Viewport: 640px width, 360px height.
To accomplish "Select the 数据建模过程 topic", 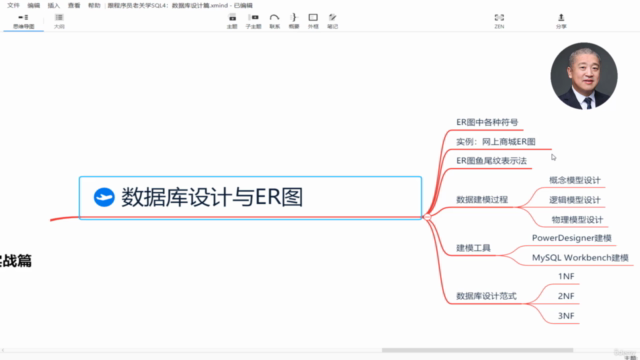I will pyautogui.click(x=482, y=200).
